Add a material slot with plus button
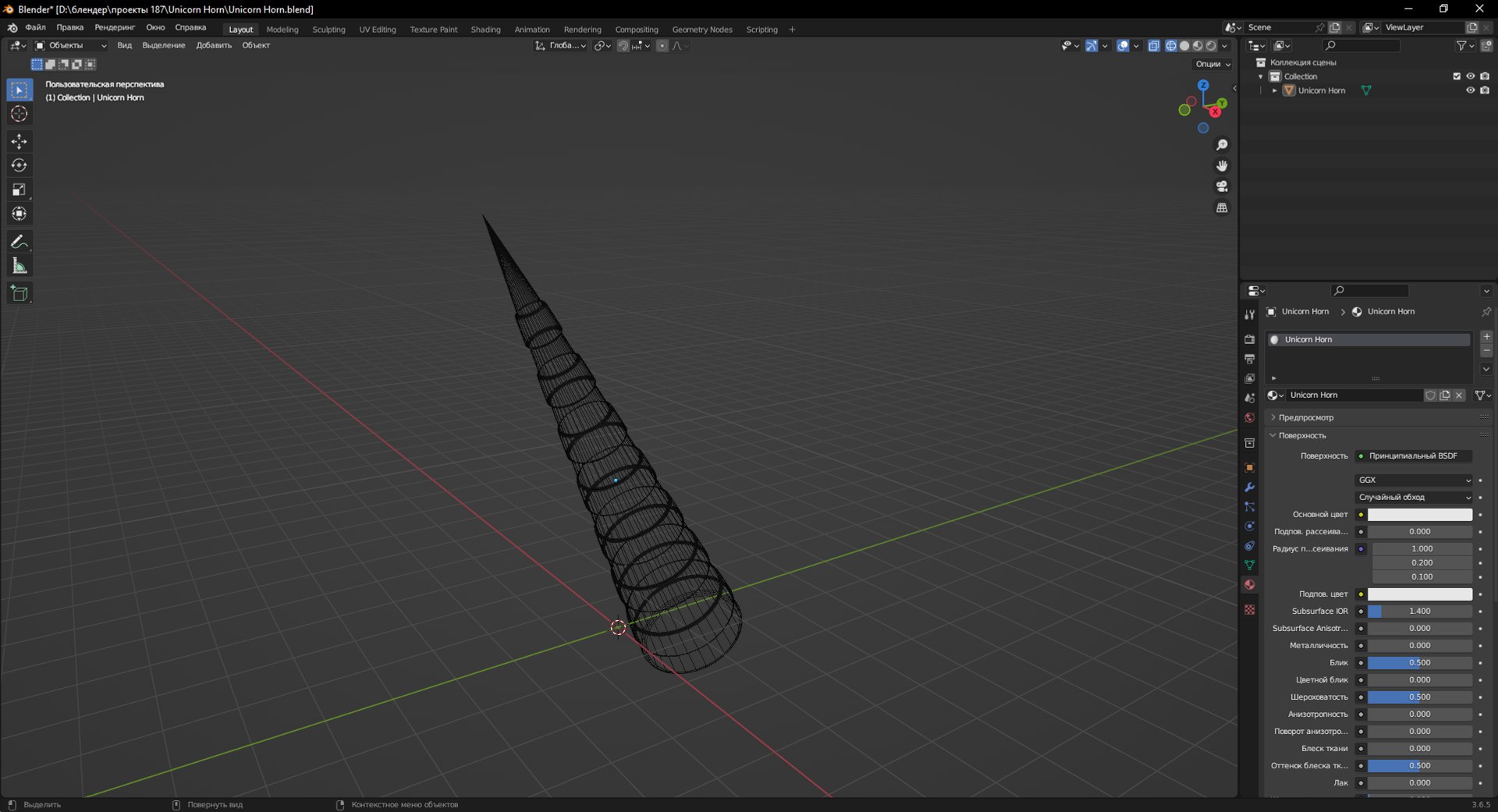 [1486, 337]
